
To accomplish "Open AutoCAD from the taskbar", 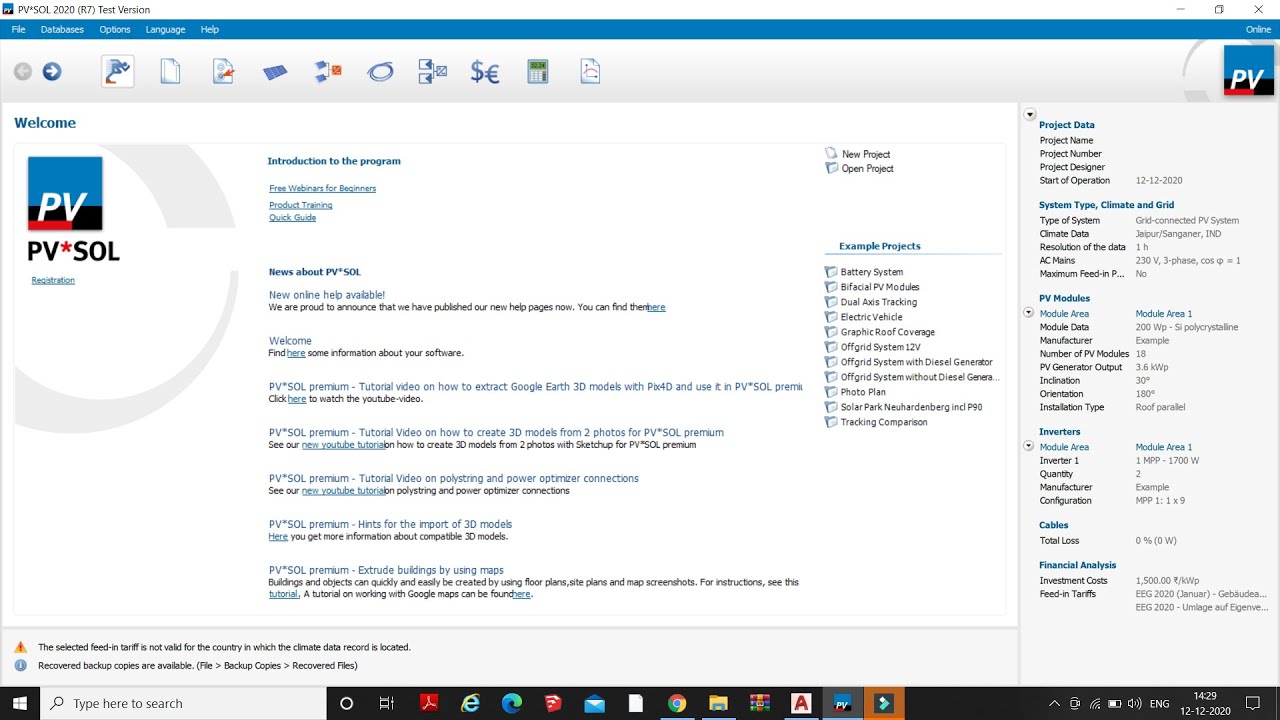I will (801, 703).
